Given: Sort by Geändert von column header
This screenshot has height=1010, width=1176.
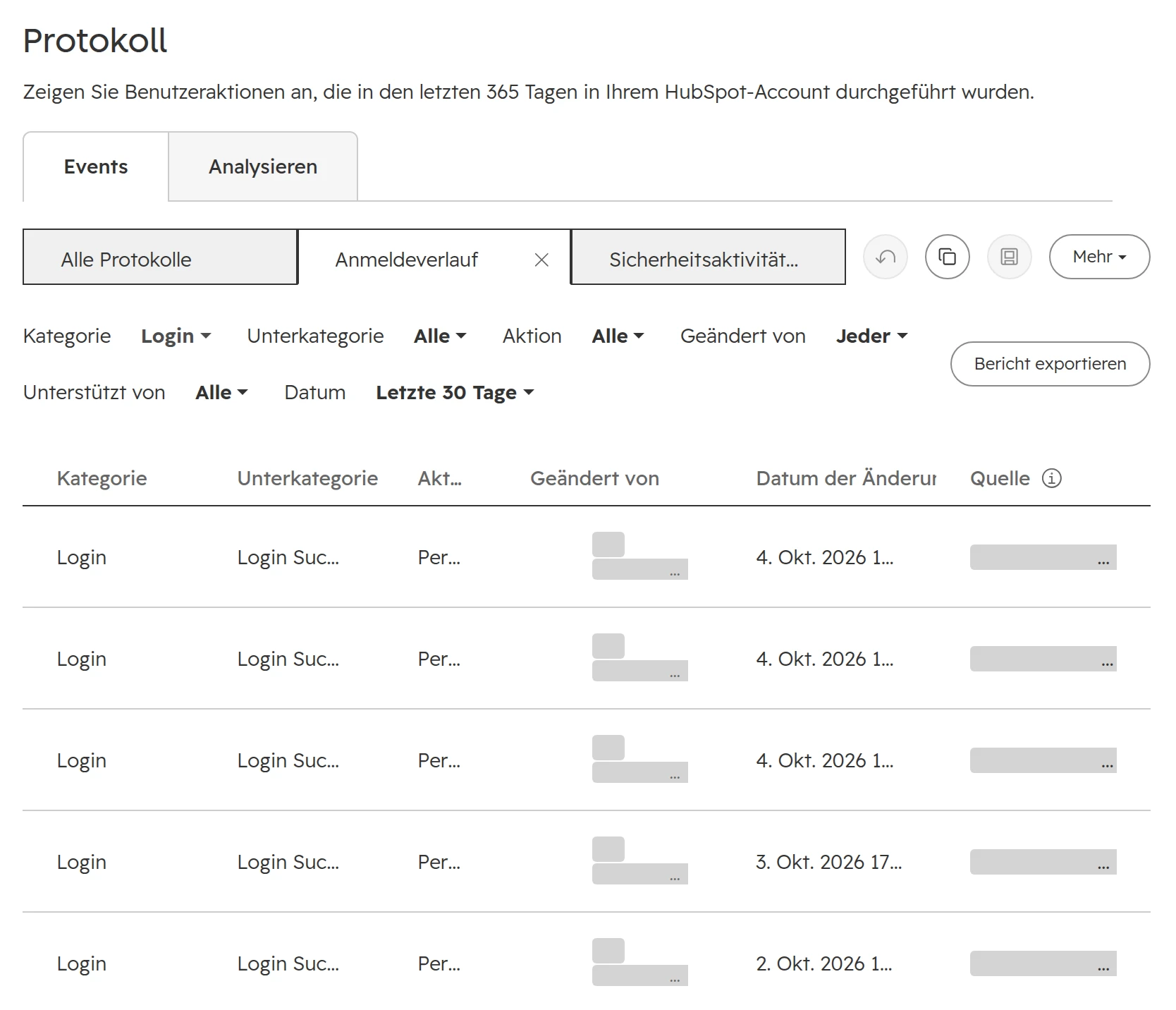Looking at the screenshot, I should pyautogui.click(x=594, y=478).
